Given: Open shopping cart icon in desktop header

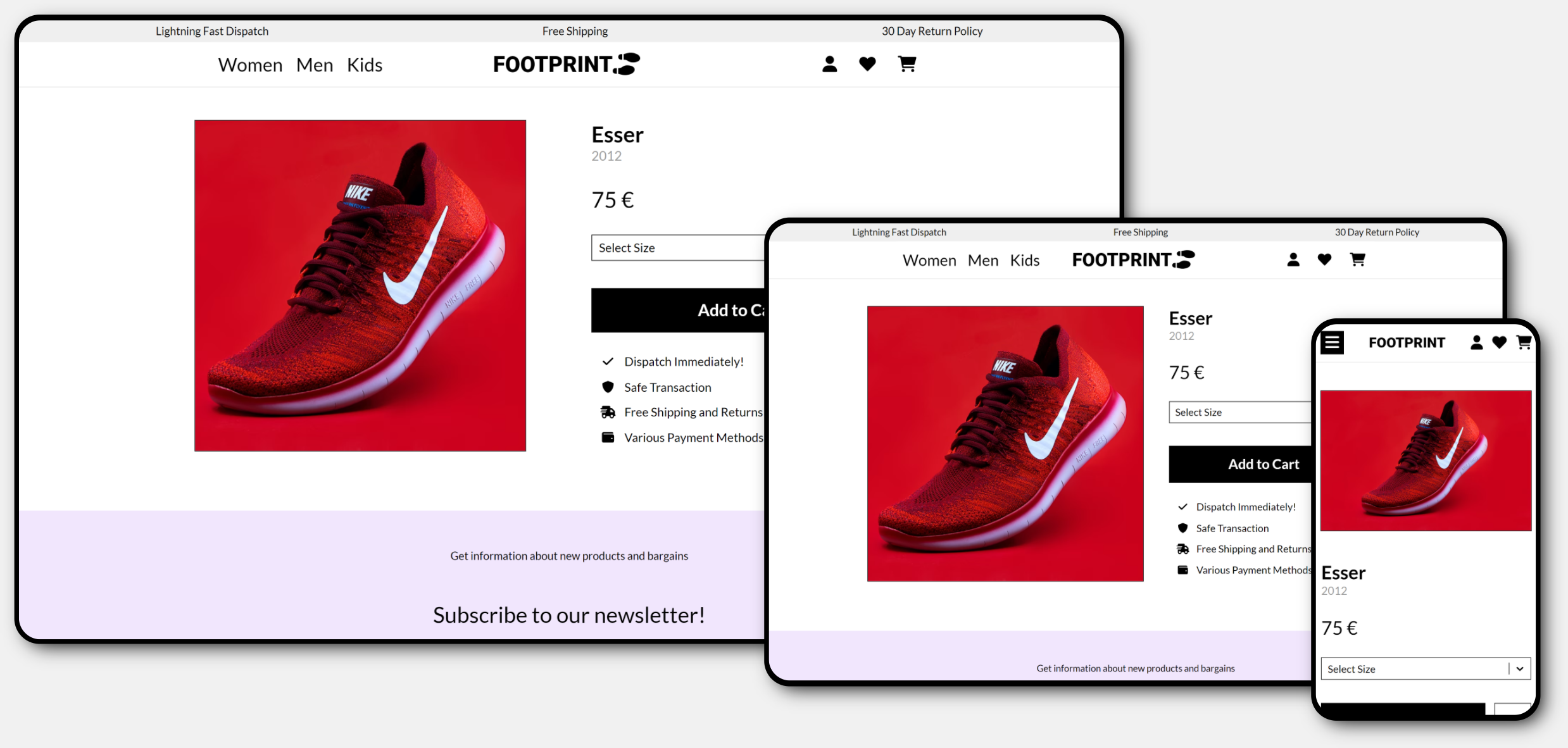Looking at the screenshot, I should click(906, 64).
